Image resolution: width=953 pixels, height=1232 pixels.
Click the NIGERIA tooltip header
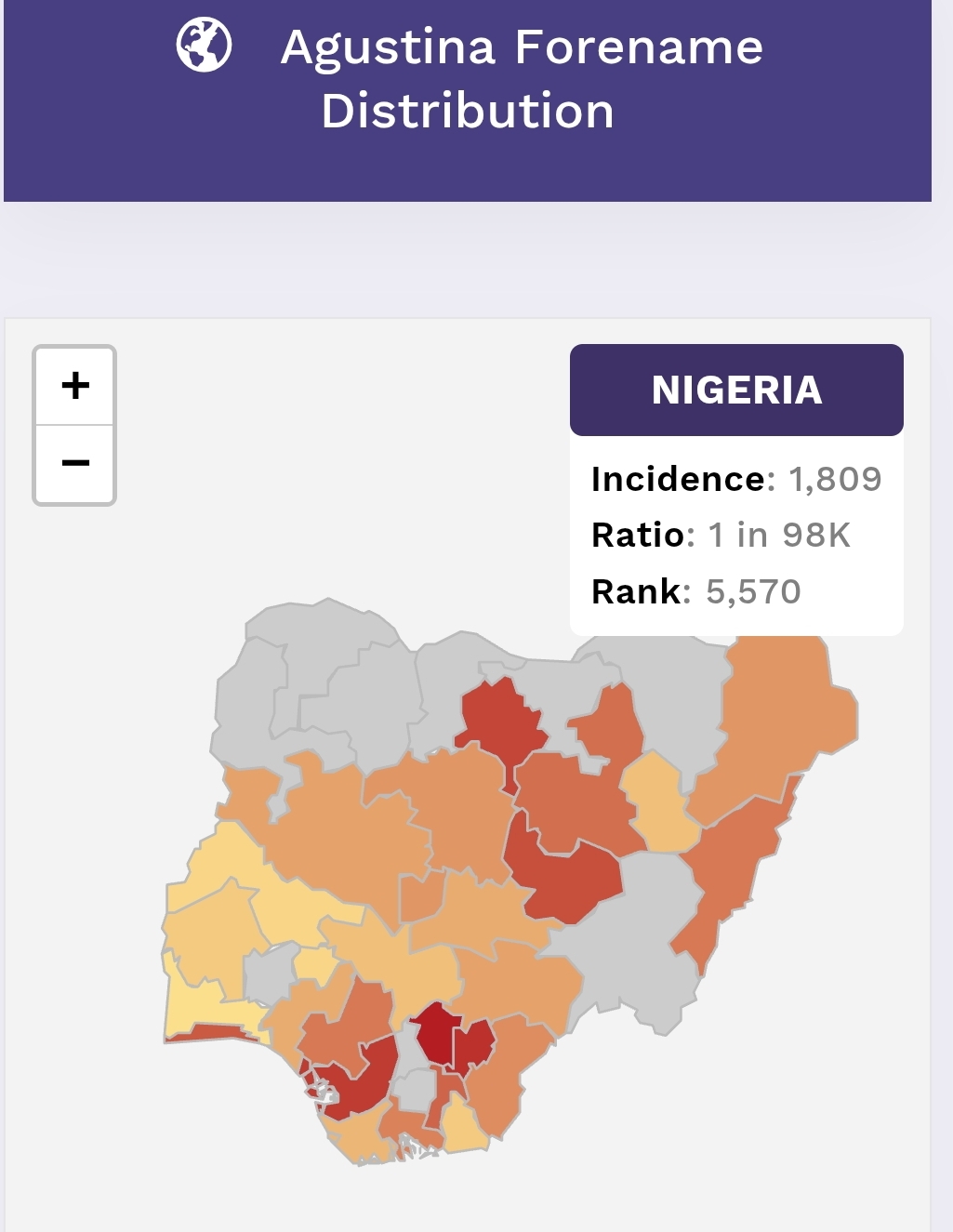[x=736, y=390]
